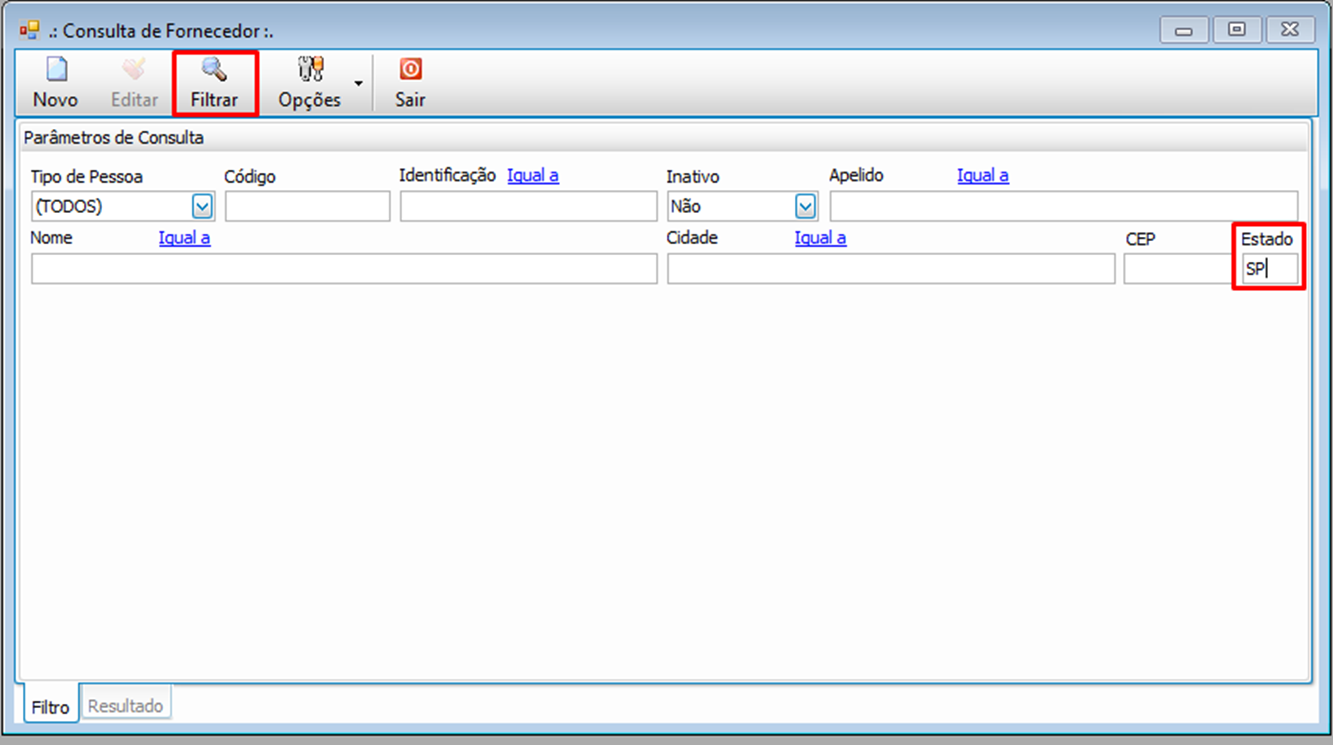This screenshot has width=1333, height=745.
Task: Switch to the Resultado tab
Action: click(x=125, y=705)
